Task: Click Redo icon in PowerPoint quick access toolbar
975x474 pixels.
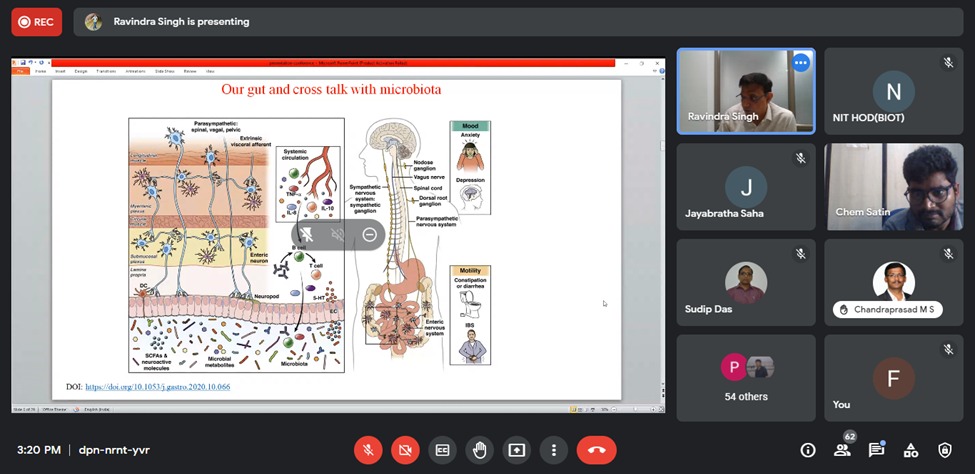Action: (x=40, y=63)
